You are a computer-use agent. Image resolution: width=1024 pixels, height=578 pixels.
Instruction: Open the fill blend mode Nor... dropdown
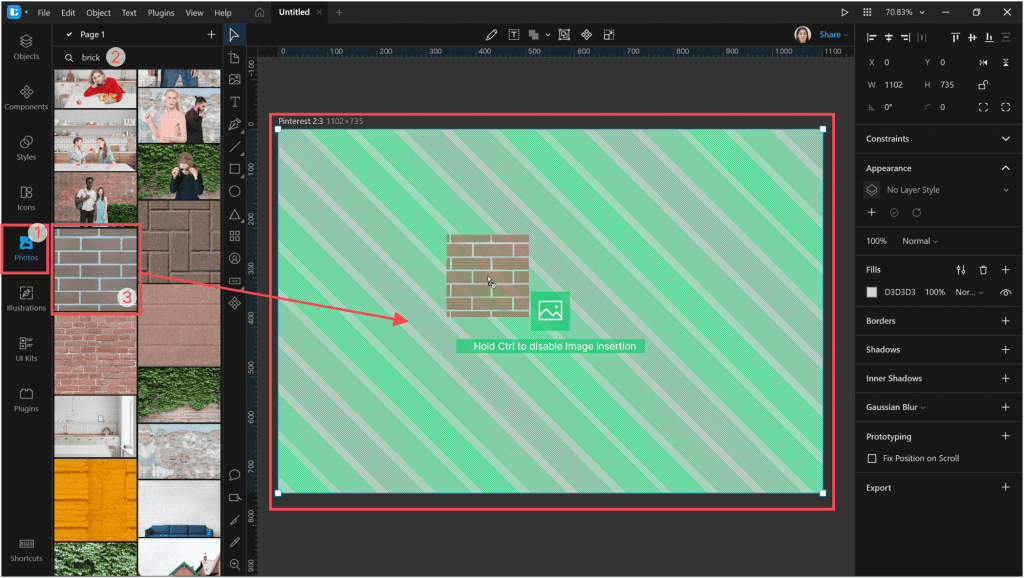969,293
